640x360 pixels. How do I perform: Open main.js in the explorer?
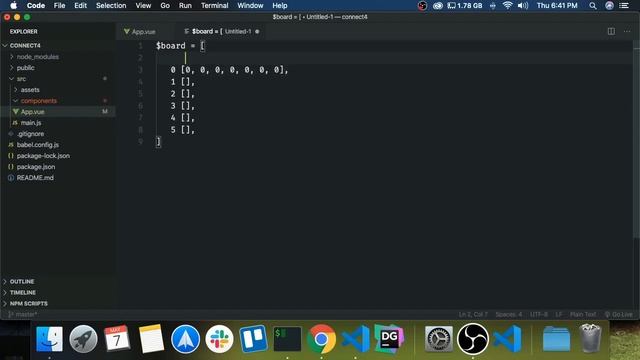31,123
